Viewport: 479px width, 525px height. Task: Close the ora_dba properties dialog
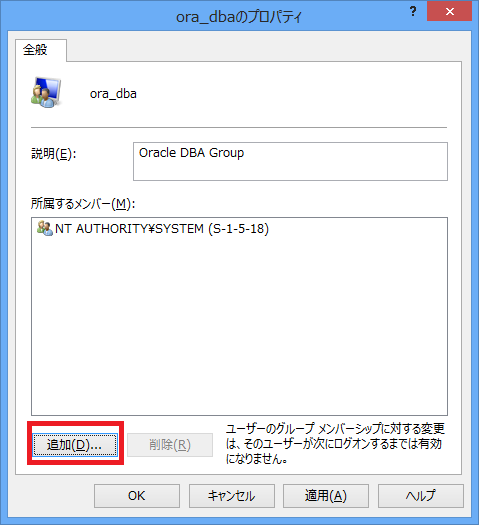click(x=450, y=12)
